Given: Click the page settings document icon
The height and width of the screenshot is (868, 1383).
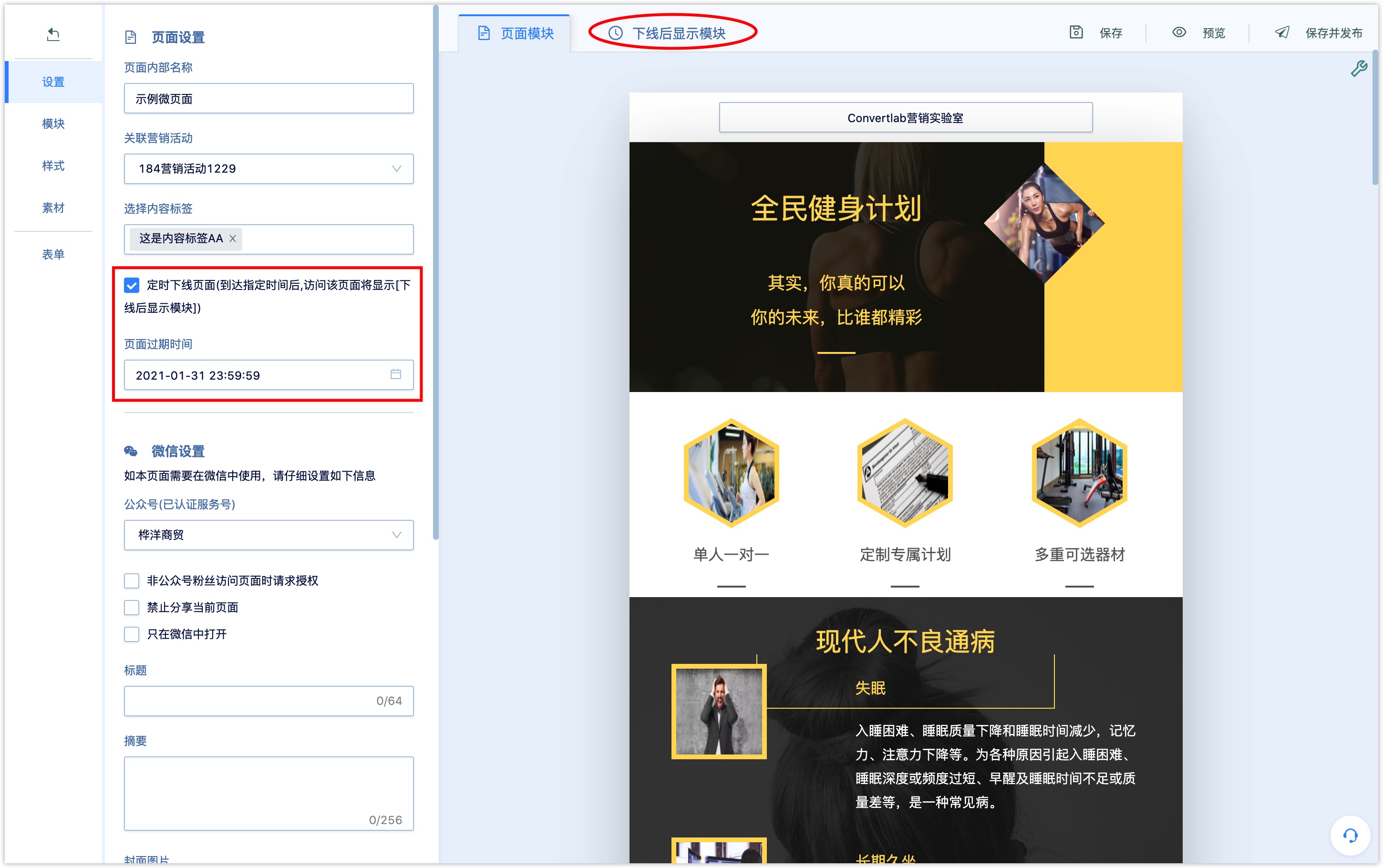Looking at the screenshot, I should pyautogui.click(x=131, y=37).
